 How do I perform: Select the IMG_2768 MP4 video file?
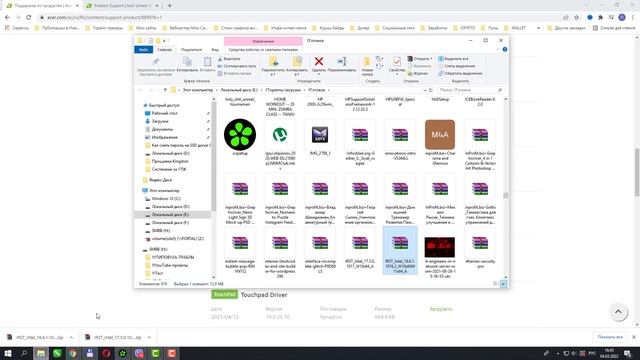coord(320,135)
